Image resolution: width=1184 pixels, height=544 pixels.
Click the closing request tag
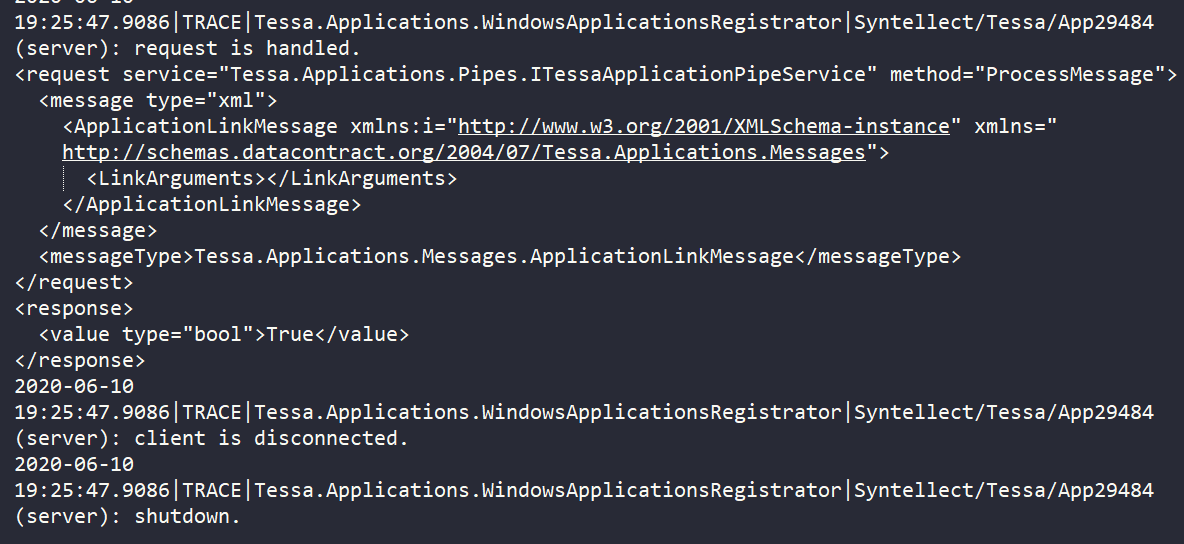point(74,283)
